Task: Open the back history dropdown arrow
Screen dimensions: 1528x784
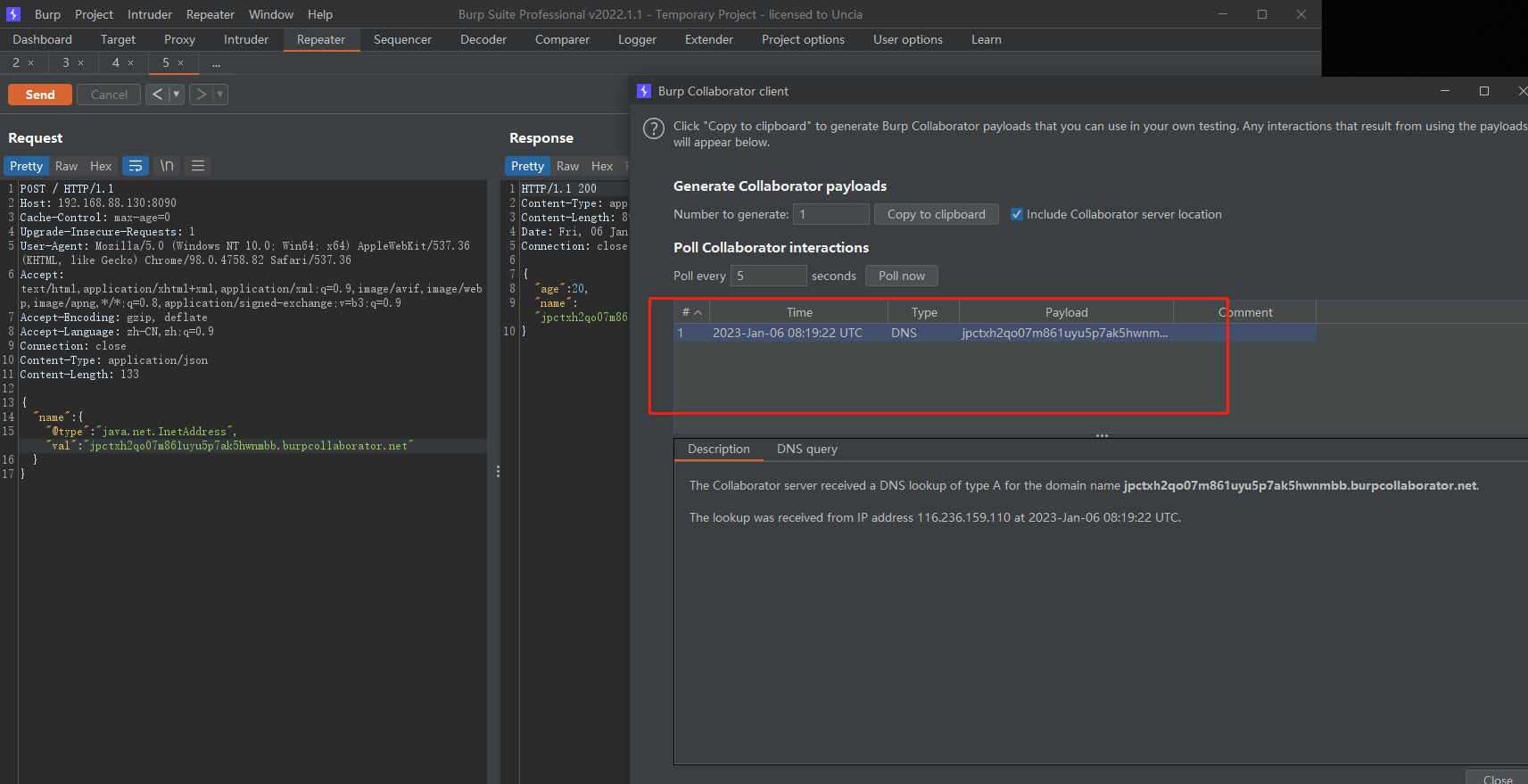Action: (177, 94)
